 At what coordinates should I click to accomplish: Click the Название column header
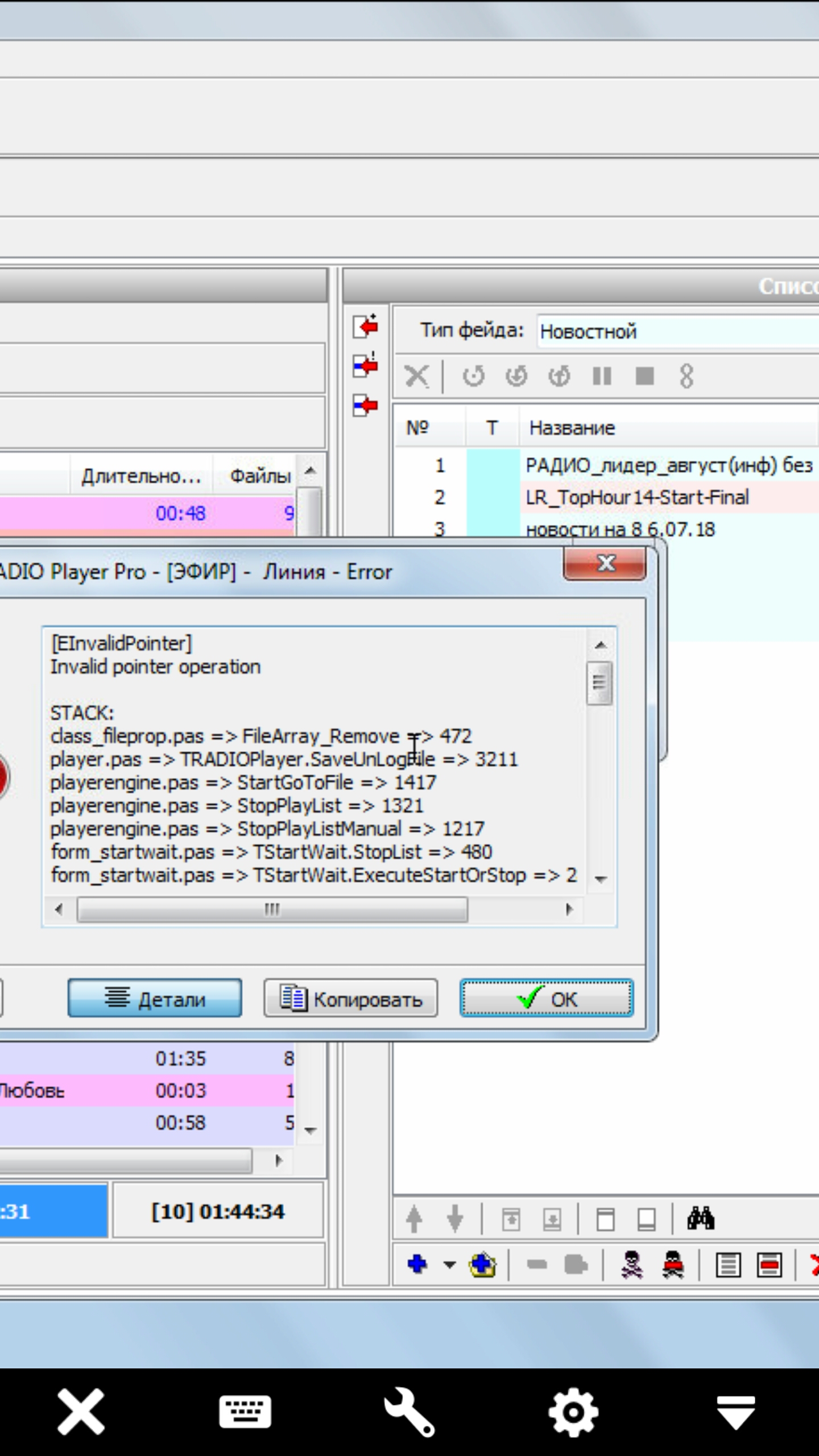668,428
